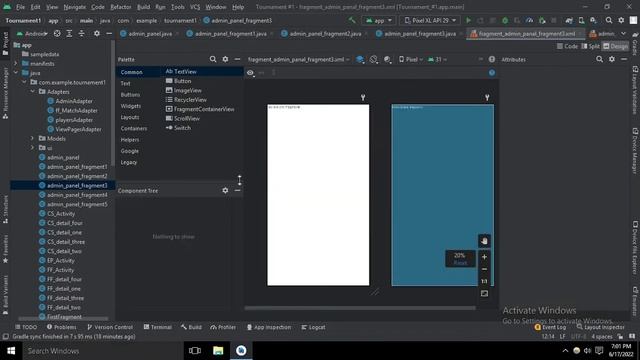Open Search Everywhere magnifier in the top toolbar
This screenshot has width=640, height=360.
pos(609,20)
